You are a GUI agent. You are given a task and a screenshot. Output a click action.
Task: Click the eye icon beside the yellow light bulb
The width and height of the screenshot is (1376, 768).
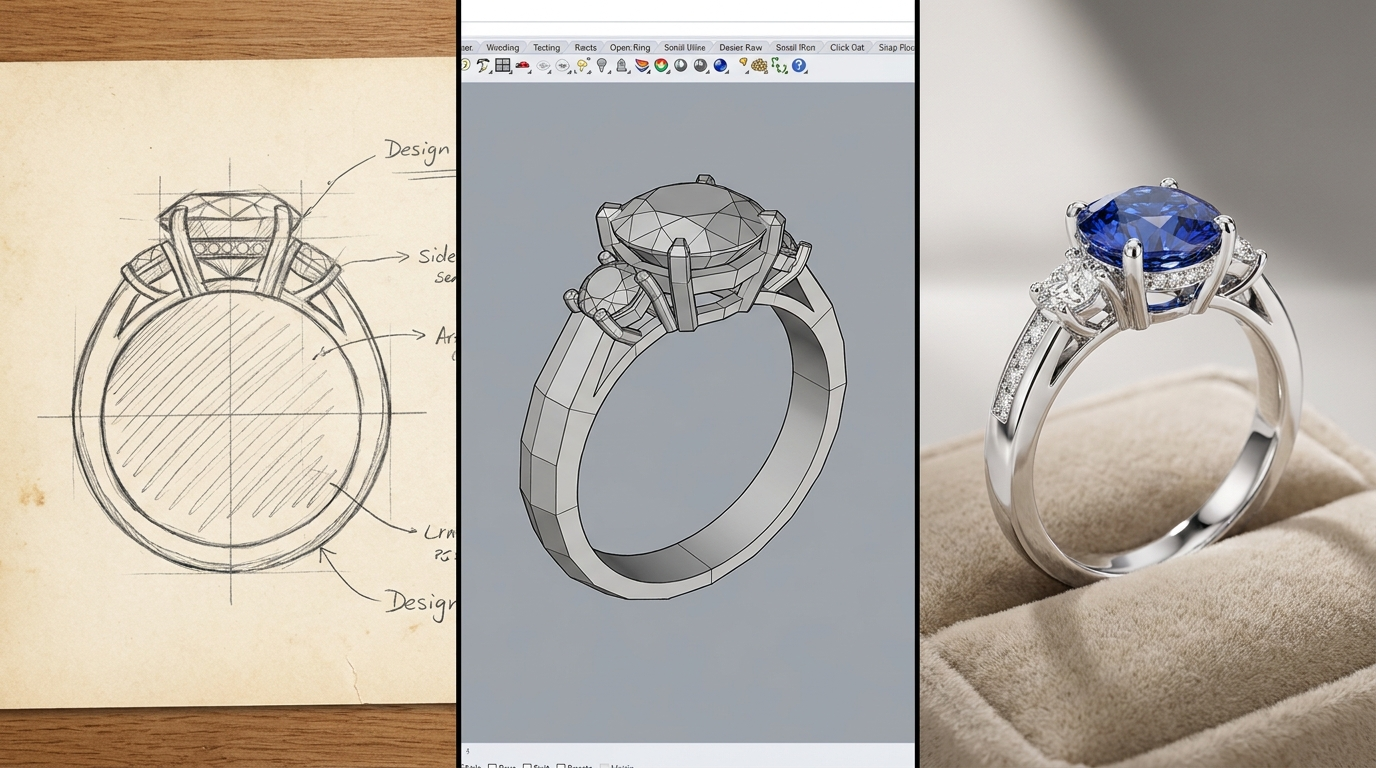tap(563, 66)
